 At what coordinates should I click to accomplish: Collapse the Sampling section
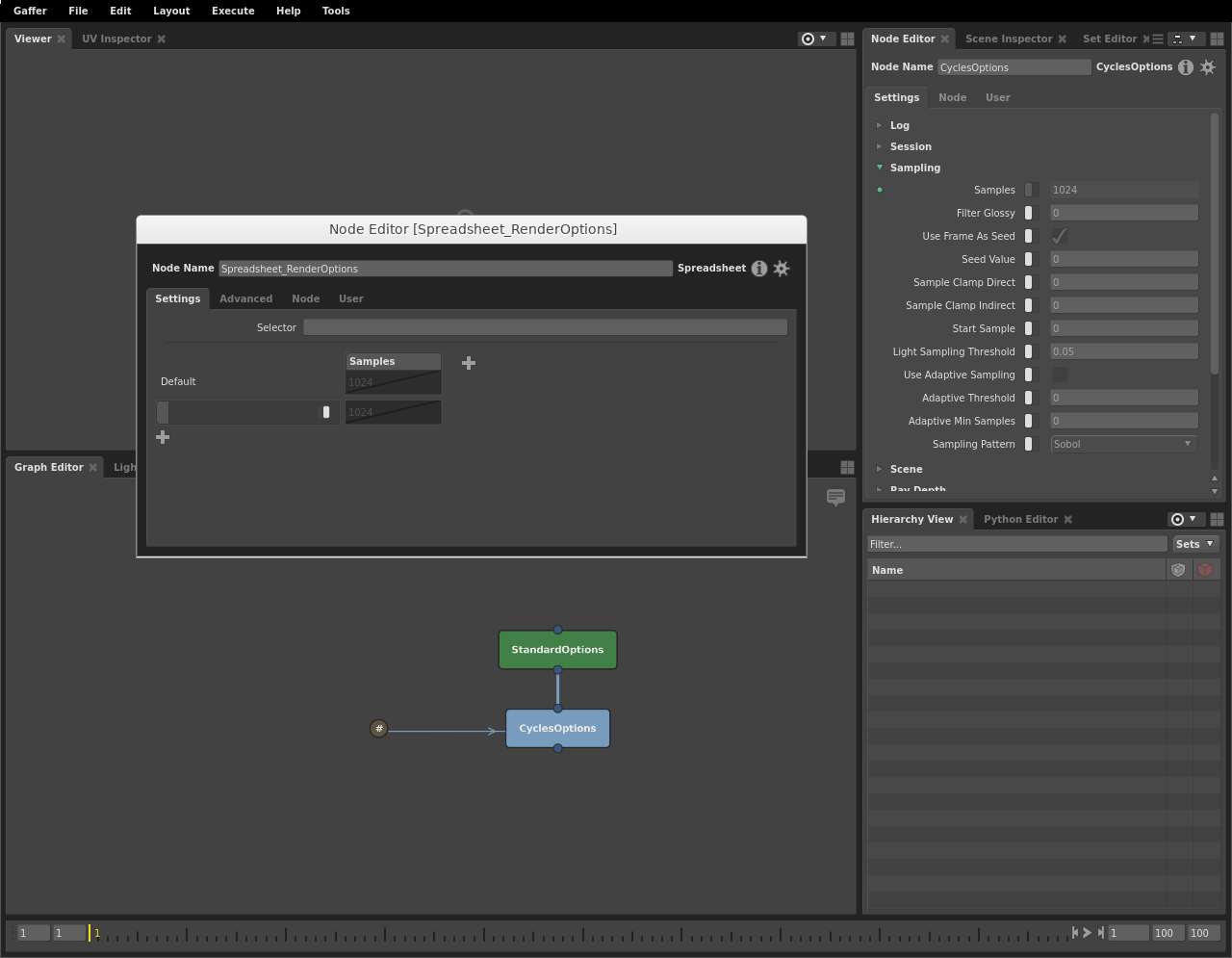879,168
